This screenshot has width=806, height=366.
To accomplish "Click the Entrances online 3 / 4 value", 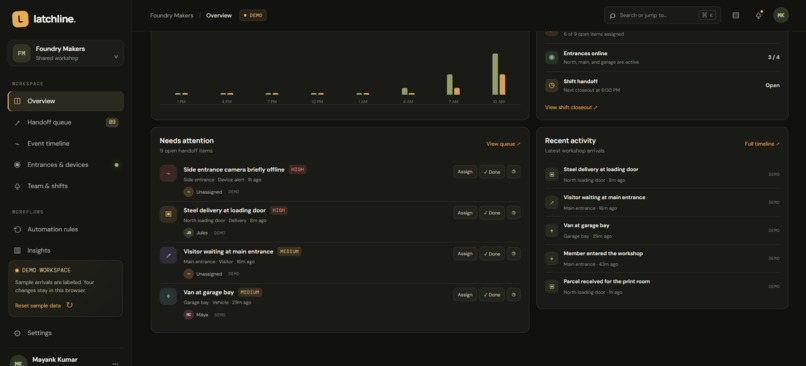I will 774,57.
